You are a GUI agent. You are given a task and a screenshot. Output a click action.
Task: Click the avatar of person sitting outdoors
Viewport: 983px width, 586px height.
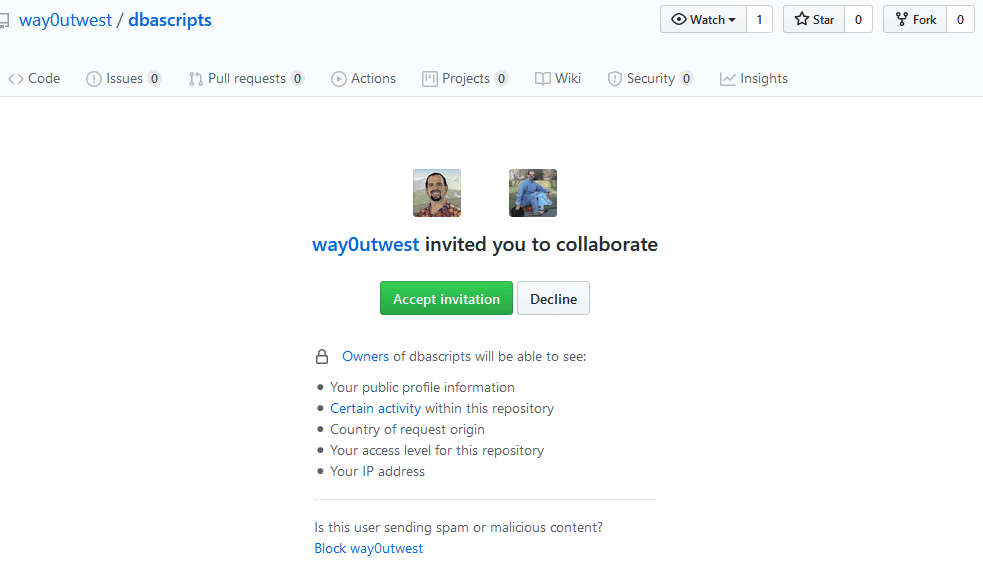coord(533,193)
